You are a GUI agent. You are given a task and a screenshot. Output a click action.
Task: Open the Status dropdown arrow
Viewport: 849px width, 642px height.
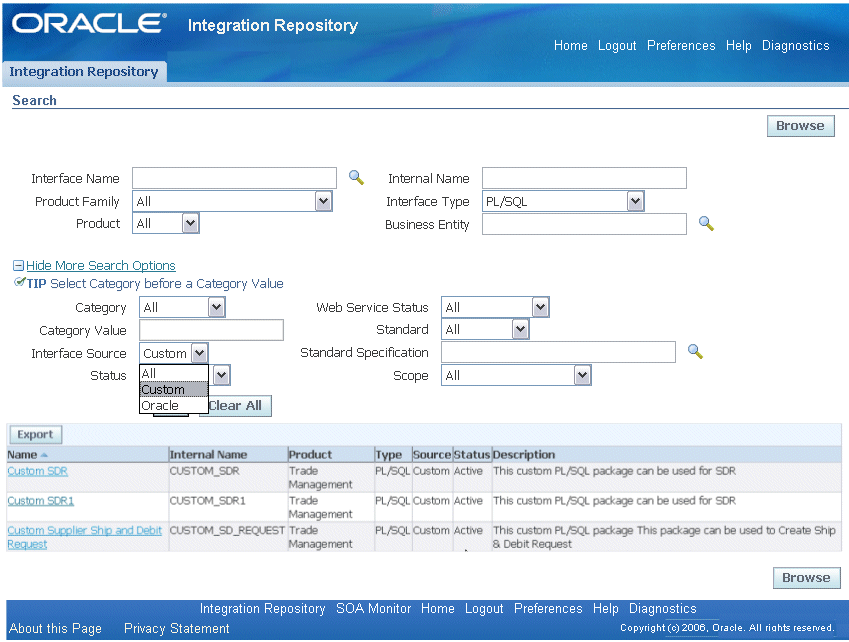coord(221,375)
